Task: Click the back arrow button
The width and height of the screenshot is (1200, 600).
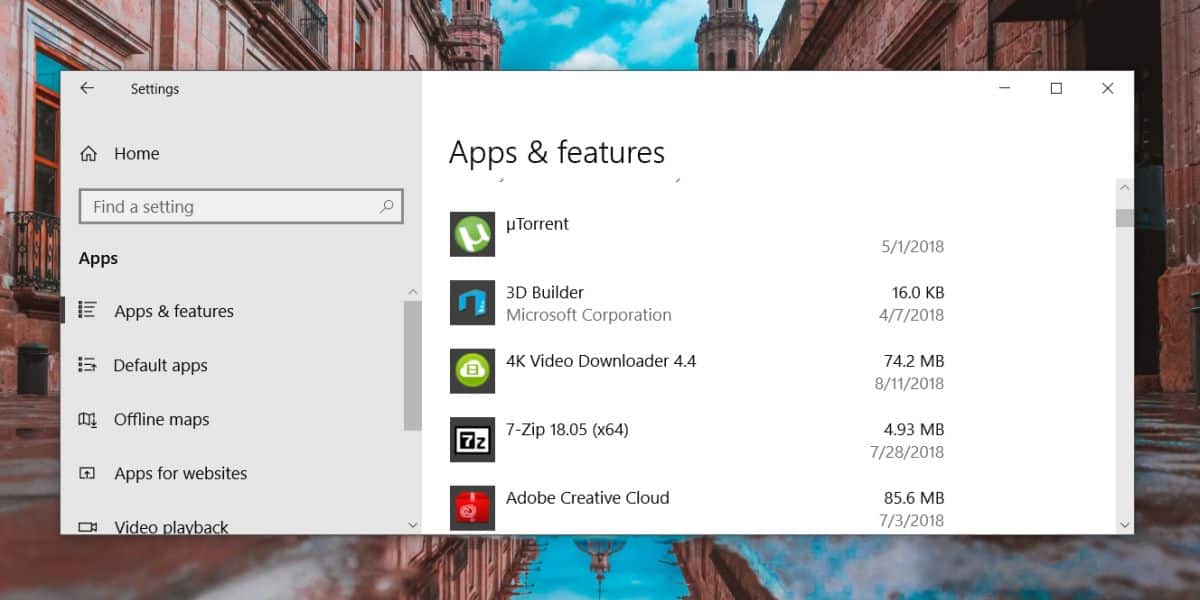Action: click(87, 88)
